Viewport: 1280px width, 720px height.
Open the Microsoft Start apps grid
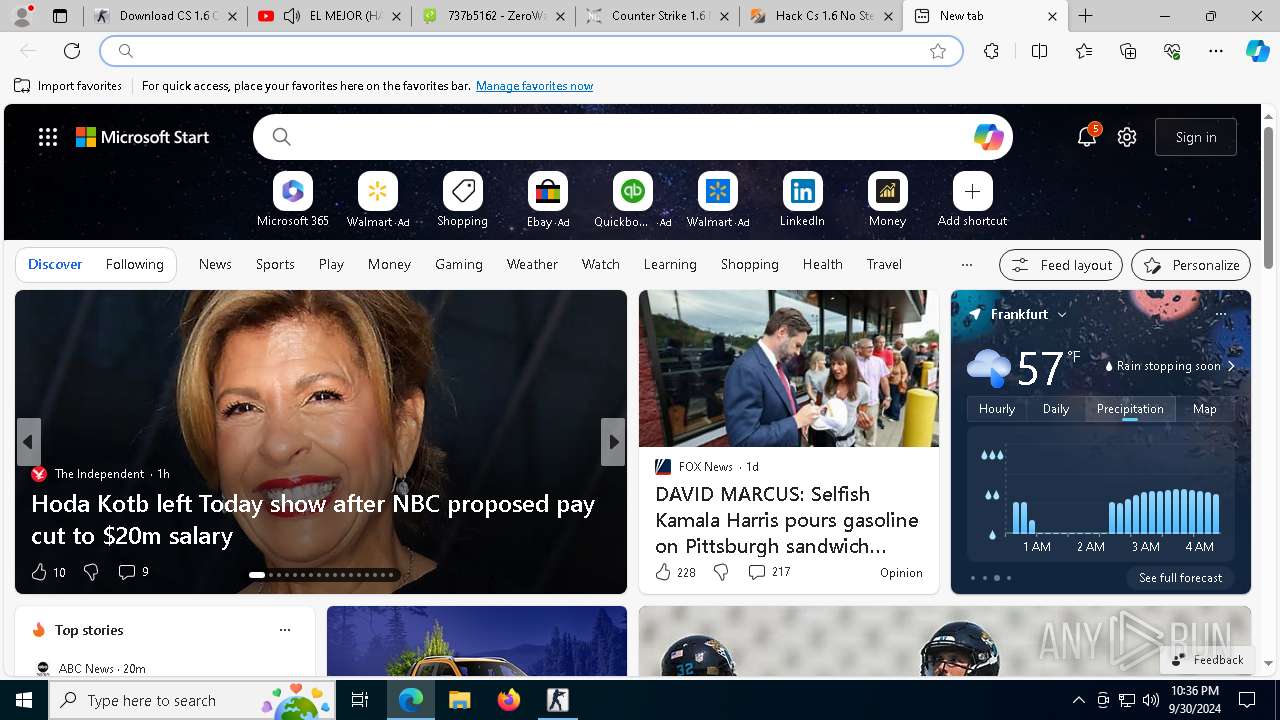tap(48, 137)
